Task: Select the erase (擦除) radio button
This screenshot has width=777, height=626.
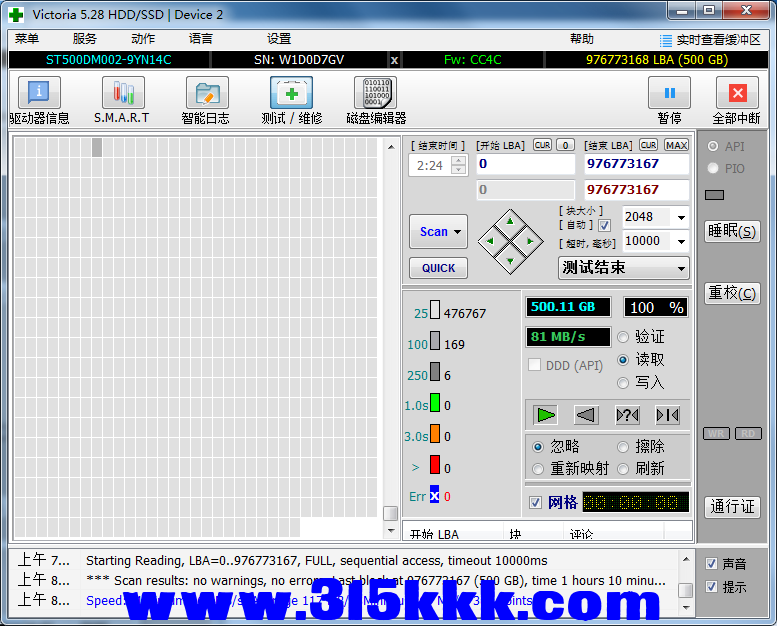Action: [x=623, y=447]
